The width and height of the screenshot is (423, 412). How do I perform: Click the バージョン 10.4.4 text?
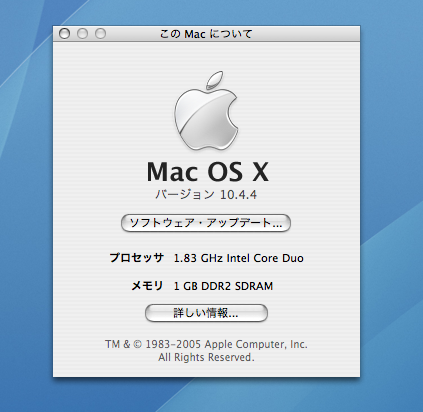(x=206, y=195)
